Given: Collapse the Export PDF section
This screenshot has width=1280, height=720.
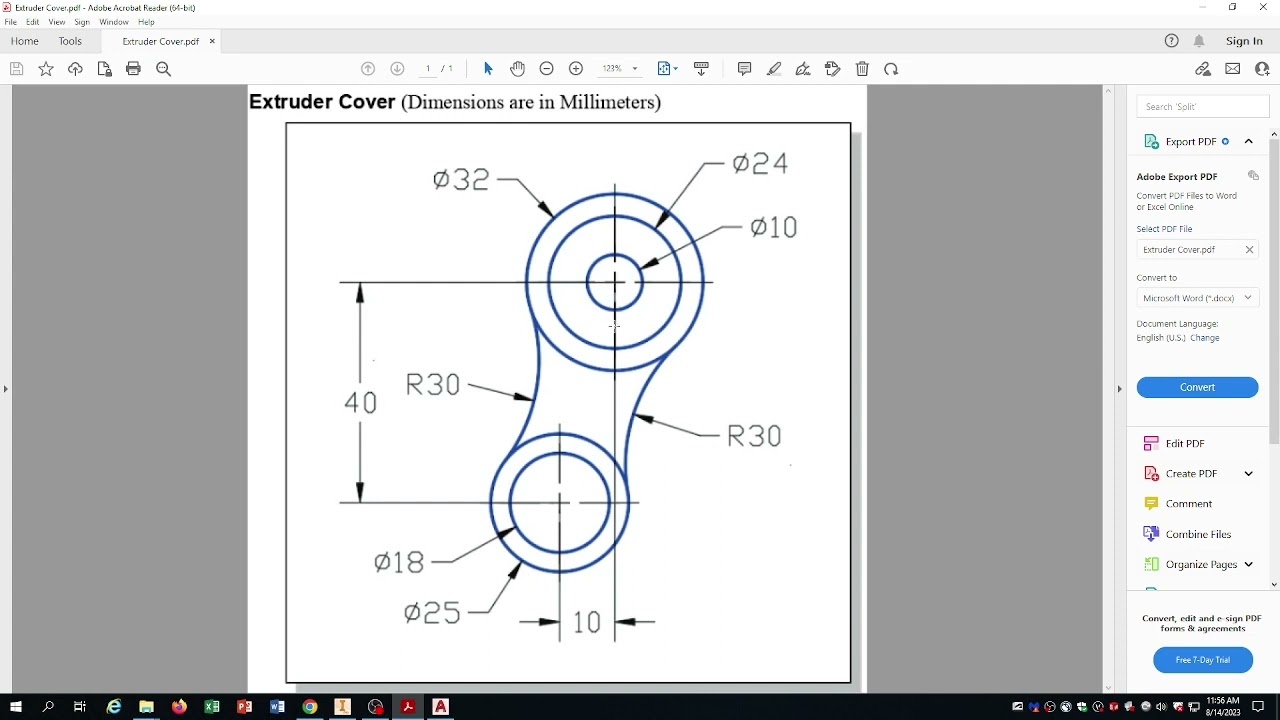Looking at the screenshot, I should (x=1249, y=141).
